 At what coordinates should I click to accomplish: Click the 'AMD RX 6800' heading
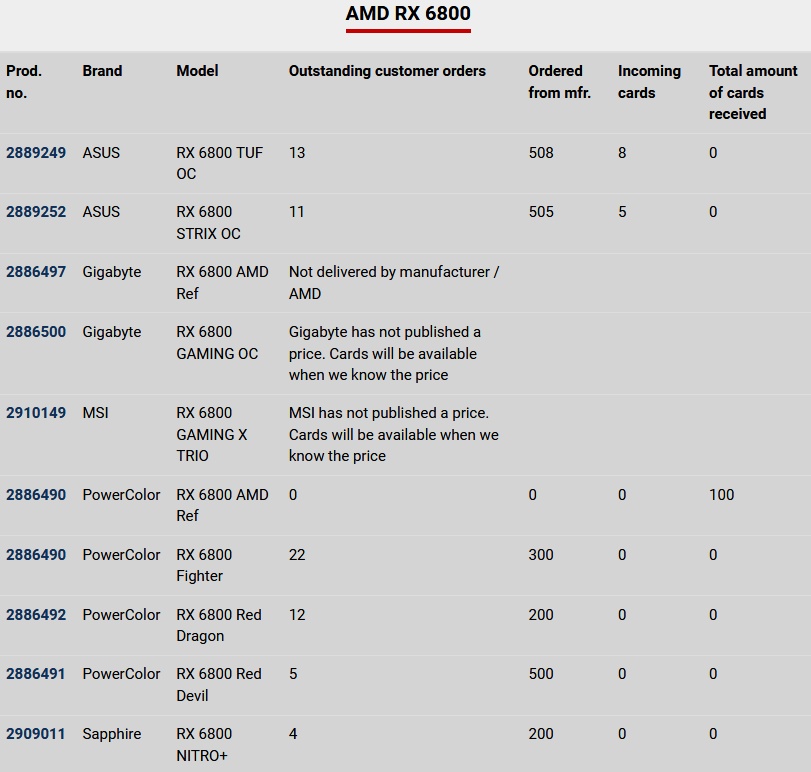[x=408, y=13]
